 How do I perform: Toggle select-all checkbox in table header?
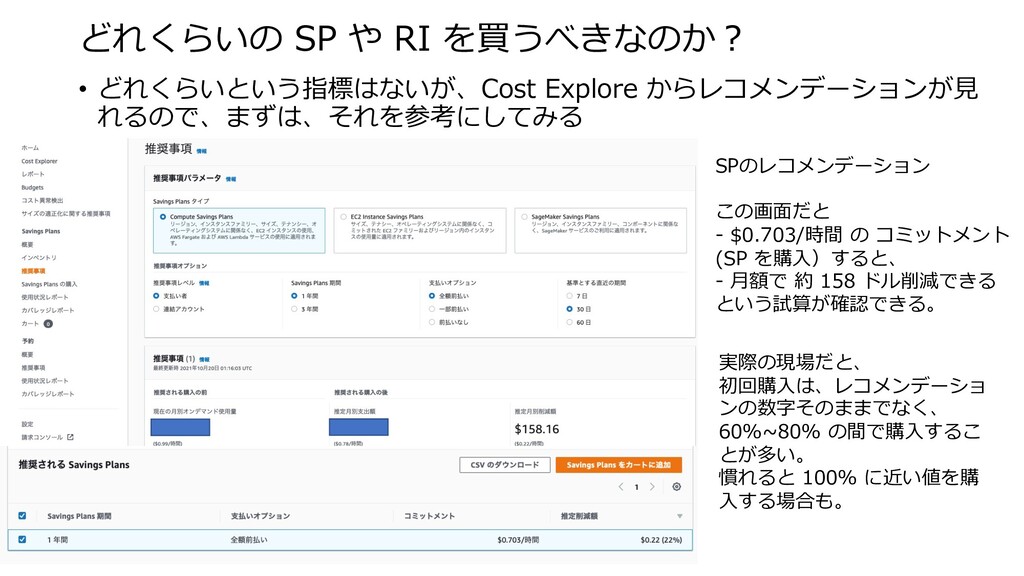(x=22, y=515)
